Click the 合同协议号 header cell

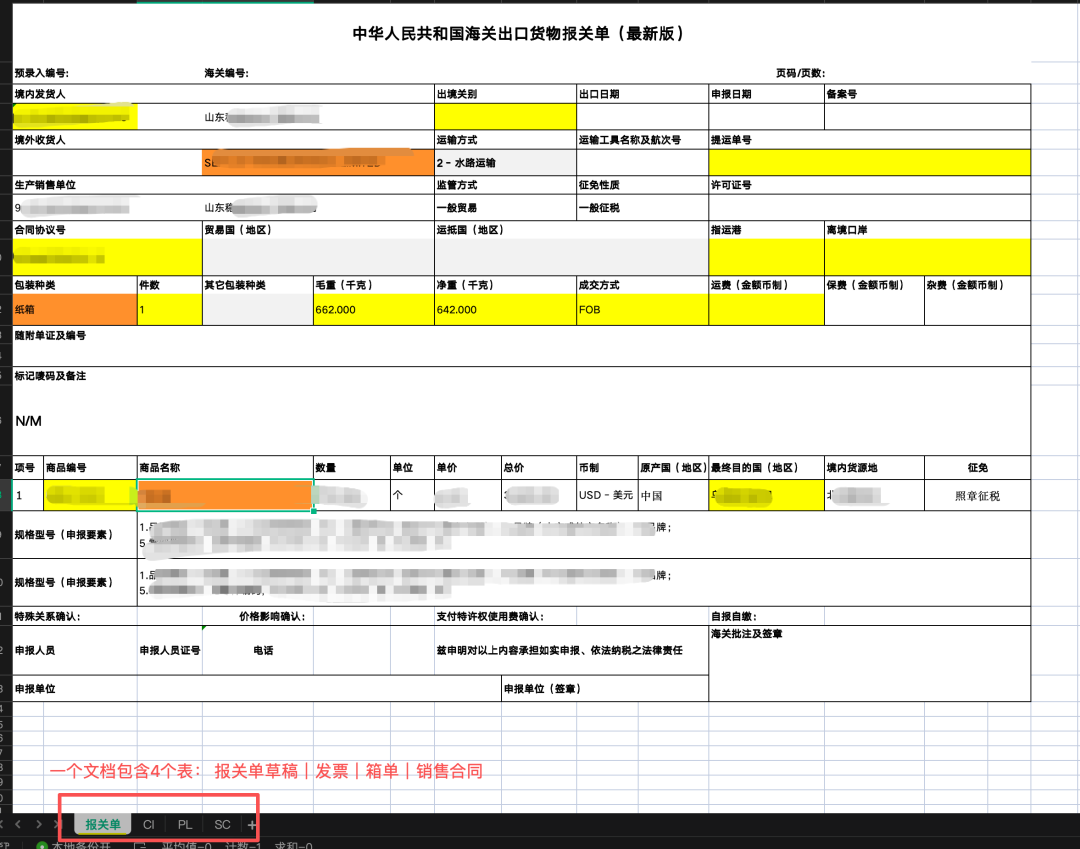(107, 230)
